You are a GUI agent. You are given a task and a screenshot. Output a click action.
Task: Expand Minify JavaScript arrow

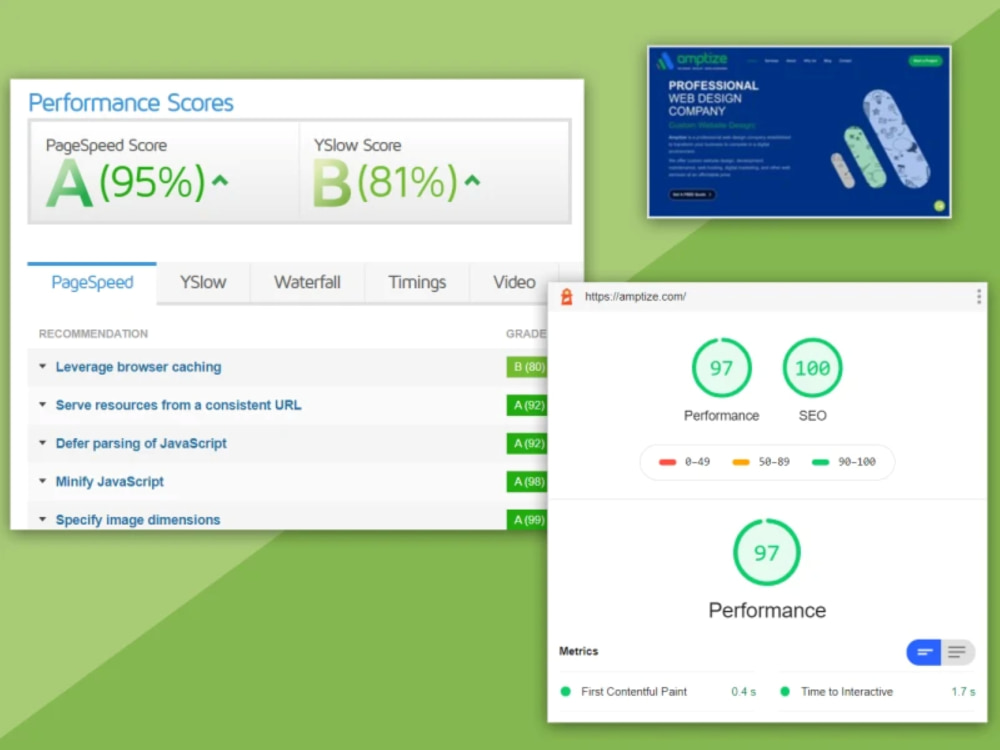click(x=43, y=482)
